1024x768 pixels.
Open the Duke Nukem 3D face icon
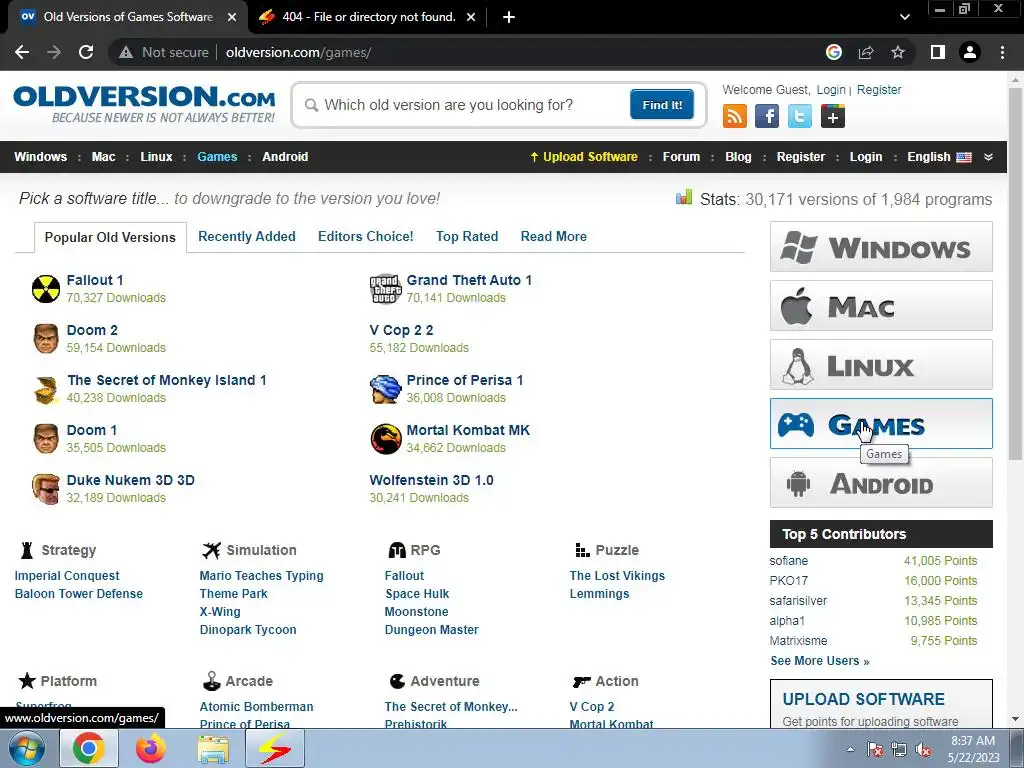click(46, 488)
